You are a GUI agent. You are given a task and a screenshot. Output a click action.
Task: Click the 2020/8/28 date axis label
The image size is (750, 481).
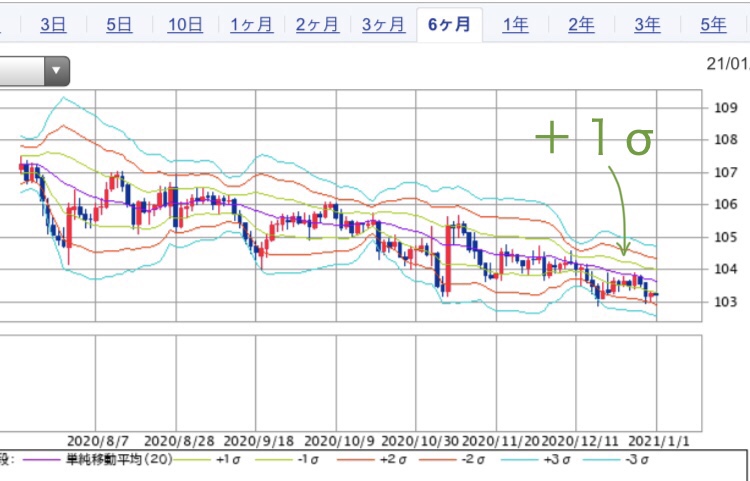(179, 441)
